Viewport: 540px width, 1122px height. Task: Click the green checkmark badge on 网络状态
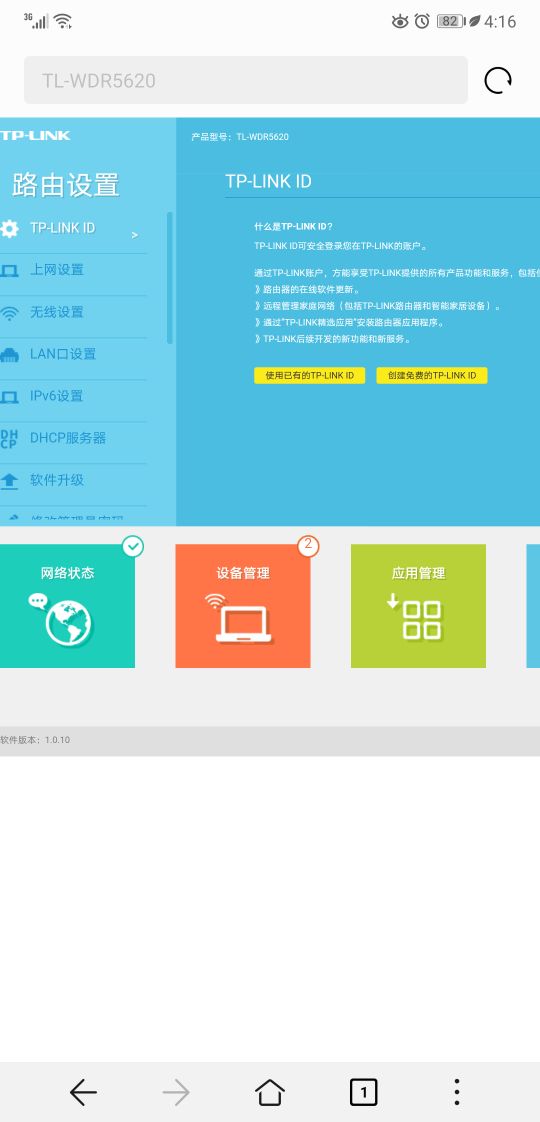click(133, 547)
